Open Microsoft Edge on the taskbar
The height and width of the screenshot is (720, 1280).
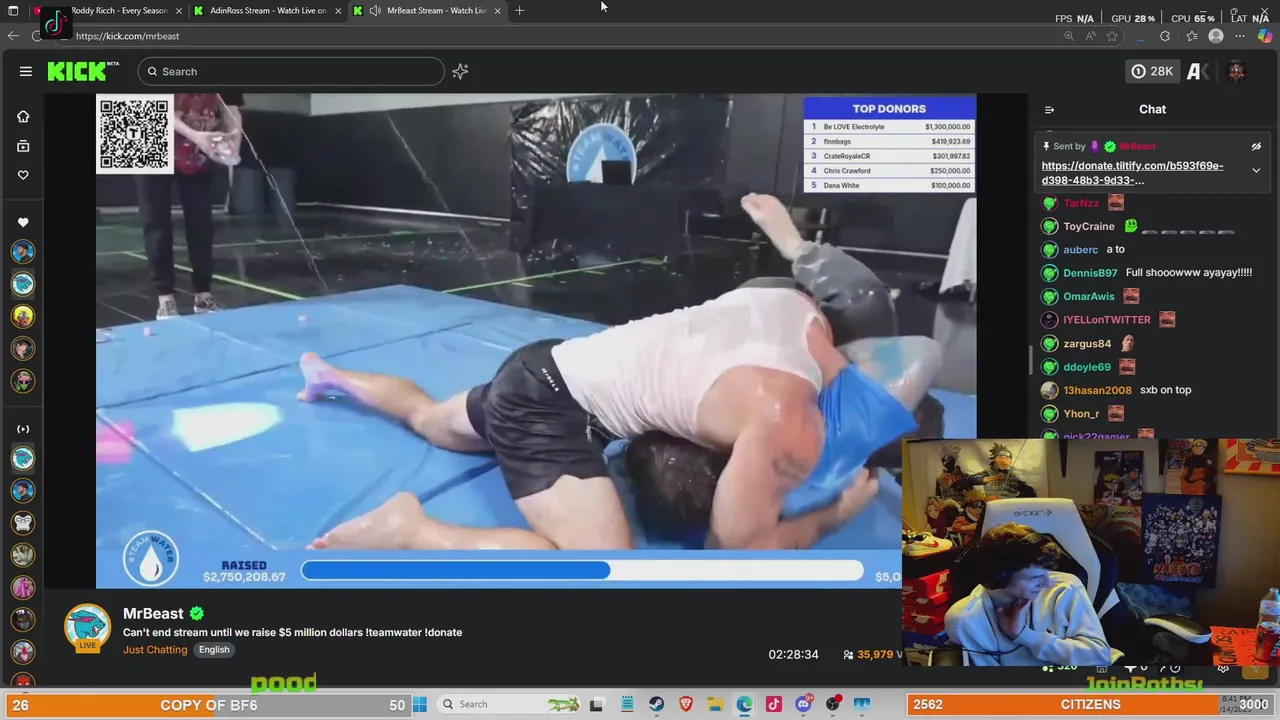coord(745,704)
